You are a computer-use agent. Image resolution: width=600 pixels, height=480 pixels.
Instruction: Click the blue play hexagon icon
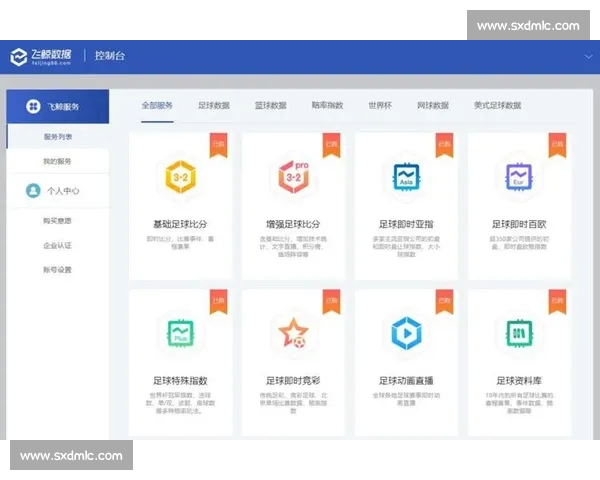[406, 333]
